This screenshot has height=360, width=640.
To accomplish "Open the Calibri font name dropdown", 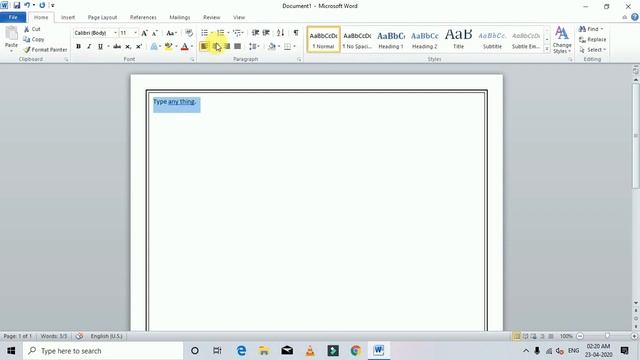I will coord(116,33).
